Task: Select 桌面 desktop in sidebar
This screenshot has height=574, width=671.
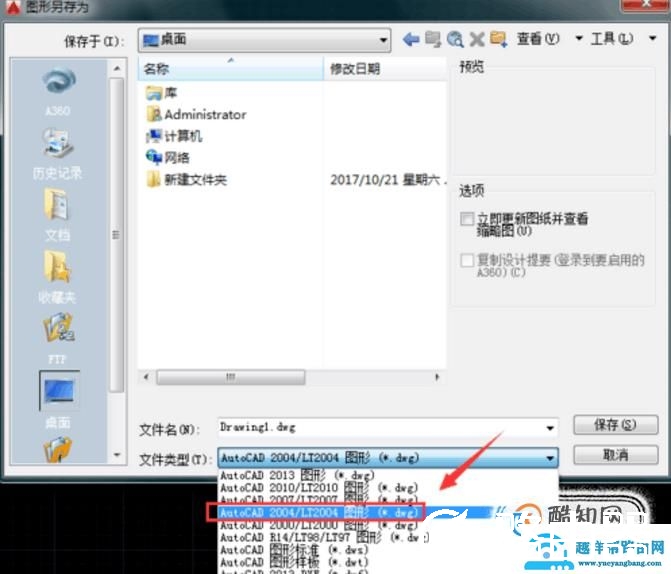Action: [59, 399]
